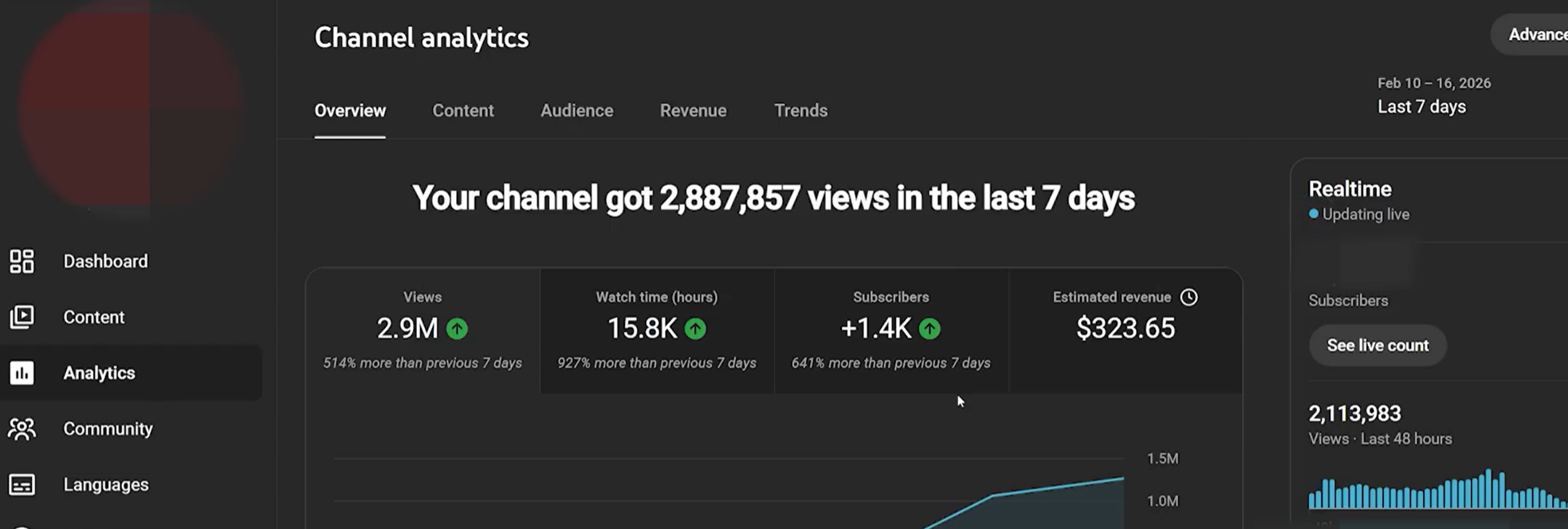Click the Languages icon in sidebar
Screen dimensions: 1568x529
[22, 484]
